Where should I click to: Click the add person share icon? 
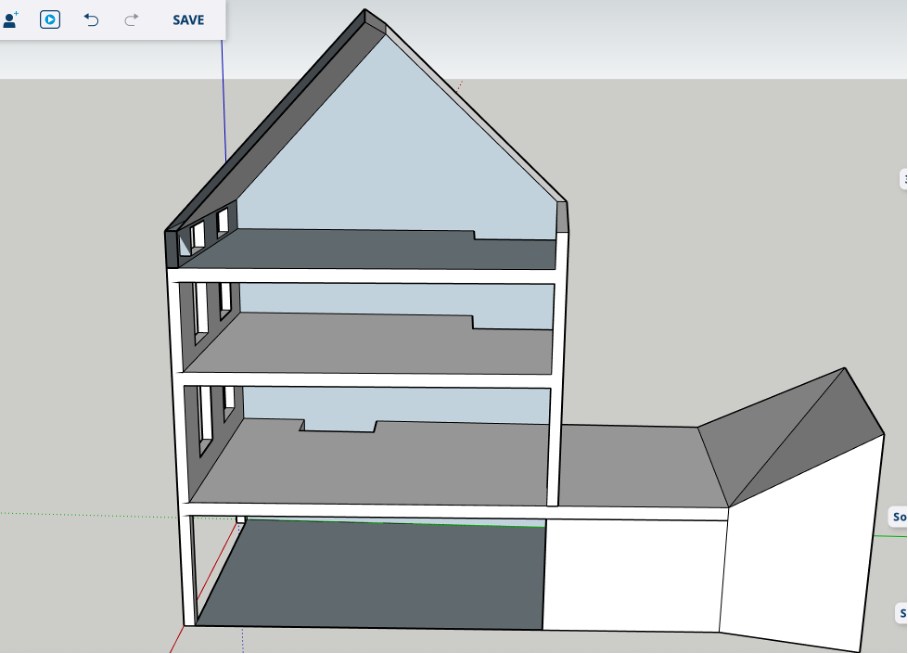[x=11, y=19]
